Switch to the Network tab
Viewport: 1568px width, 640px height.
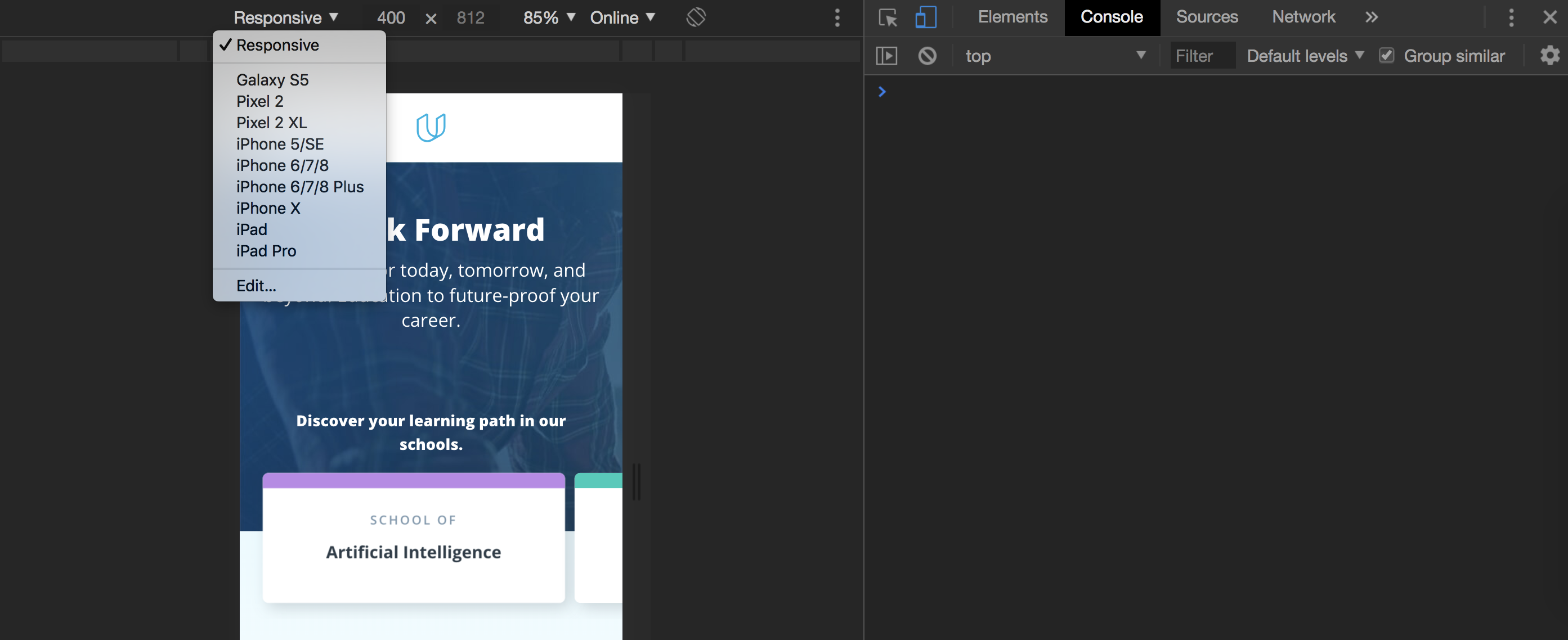pos(1303,17)
